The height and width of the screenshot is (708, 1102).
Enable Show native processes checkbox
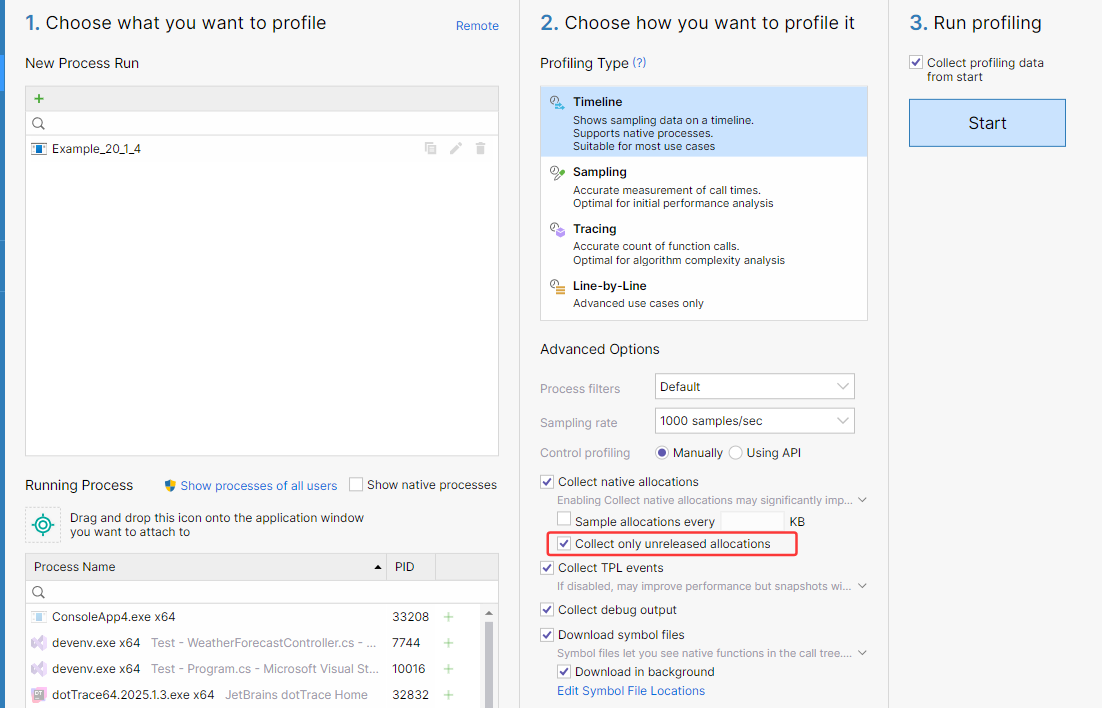pyautogui.click(x=356, y=485)
